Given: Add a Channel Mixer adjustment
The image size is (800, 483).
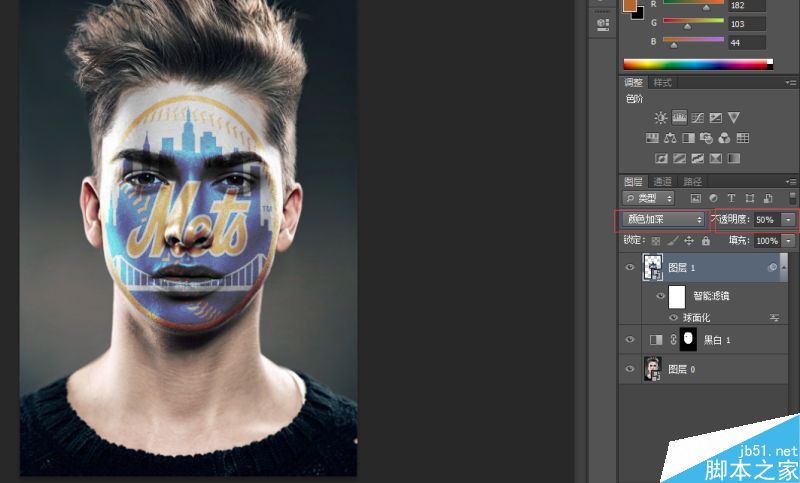Looking at the screenshot, I should click(x=724, y=138).
